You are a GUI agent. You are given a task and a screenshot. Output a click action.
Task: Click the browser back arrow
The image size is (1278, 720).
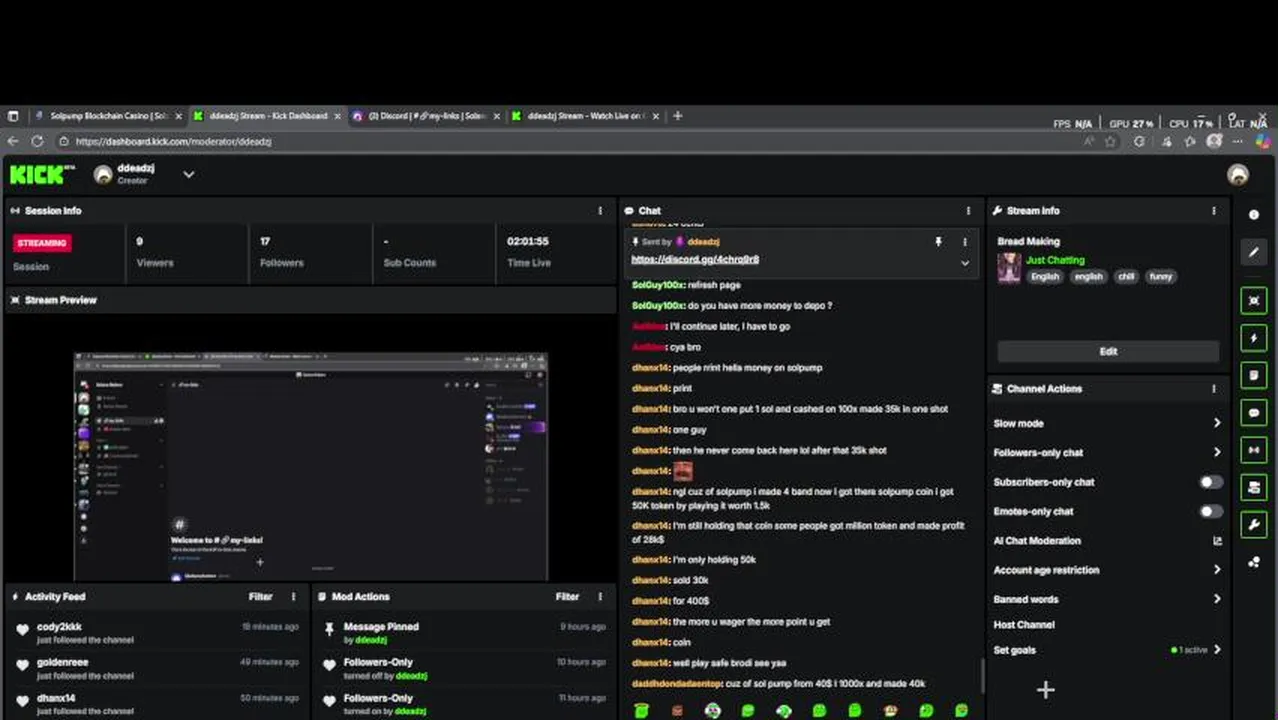pyautogui.click(x=13, y=142)
